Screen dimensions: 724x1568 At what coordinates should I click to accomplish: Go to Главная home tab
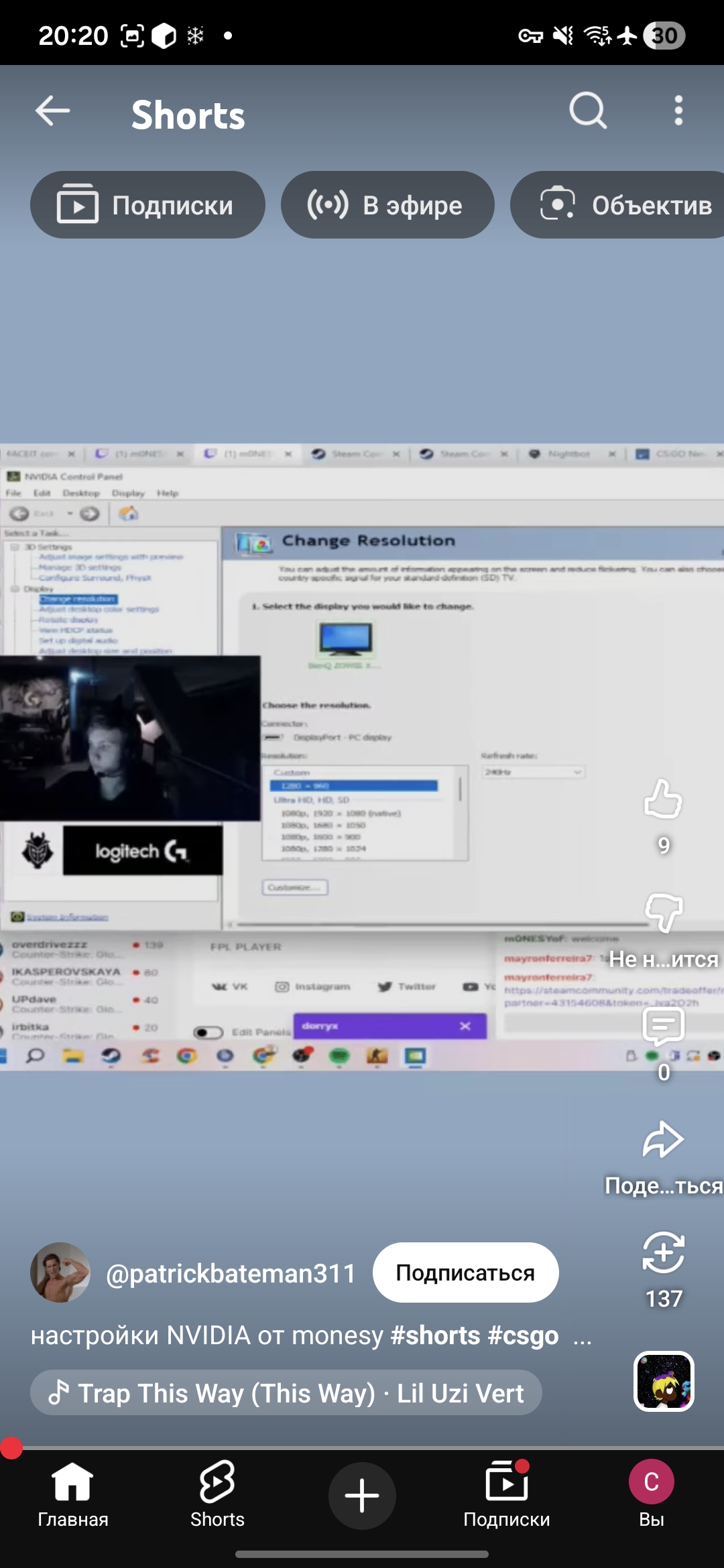point(72,1494)
